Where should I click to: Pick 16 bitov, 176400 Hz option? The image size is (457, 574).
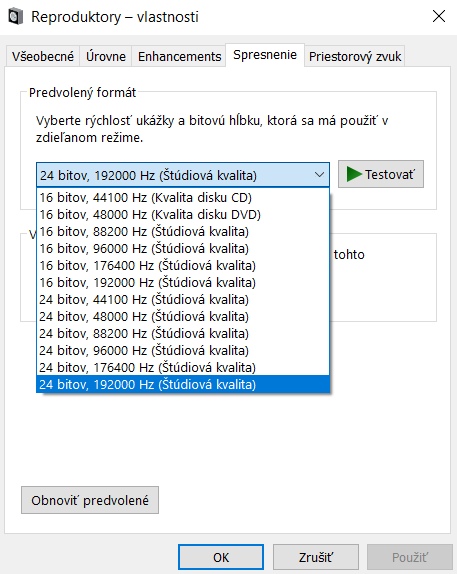point(183,265)
